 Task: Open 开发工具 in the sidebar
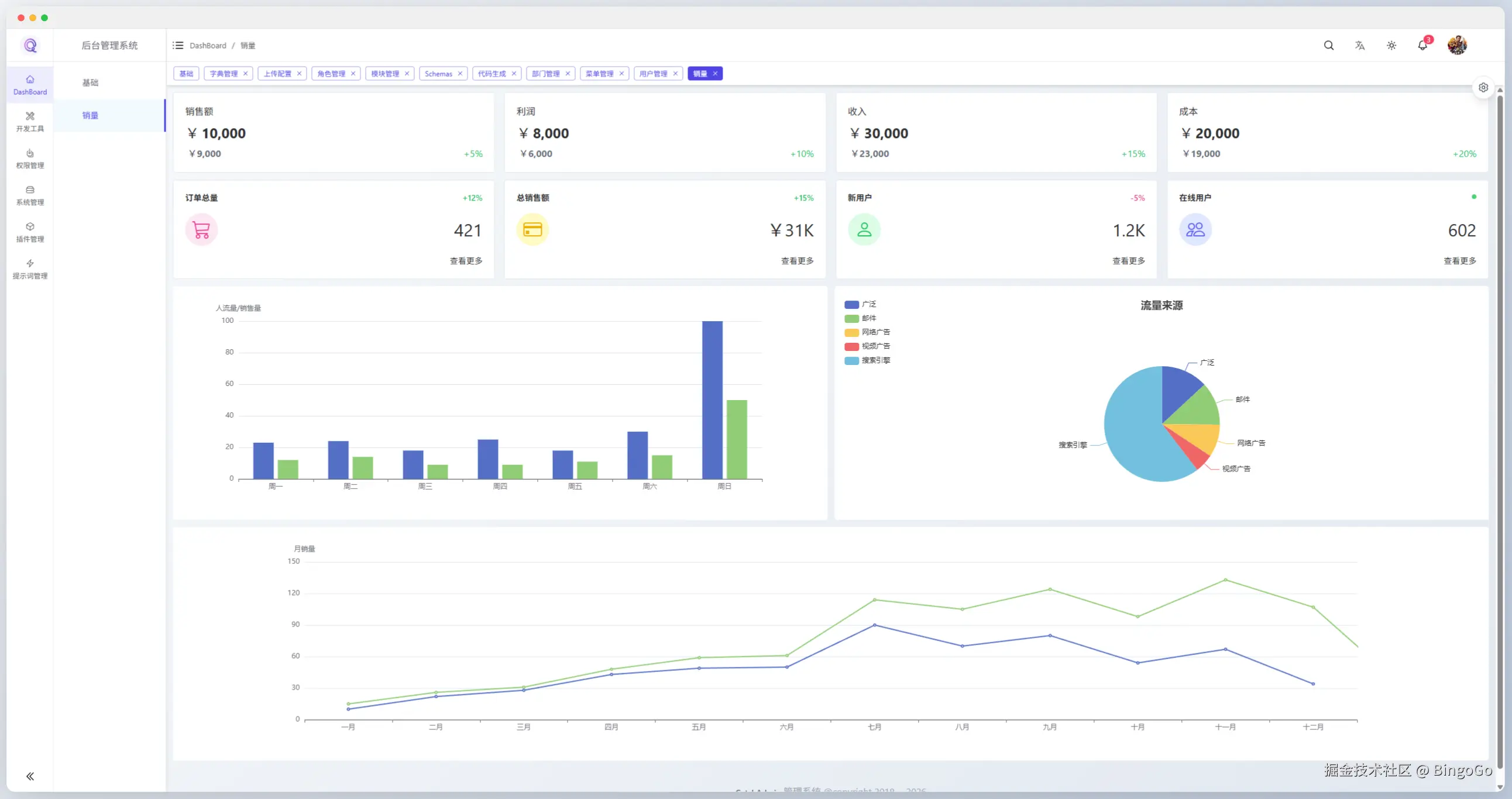pyautogui.click(x=30, y=122)
